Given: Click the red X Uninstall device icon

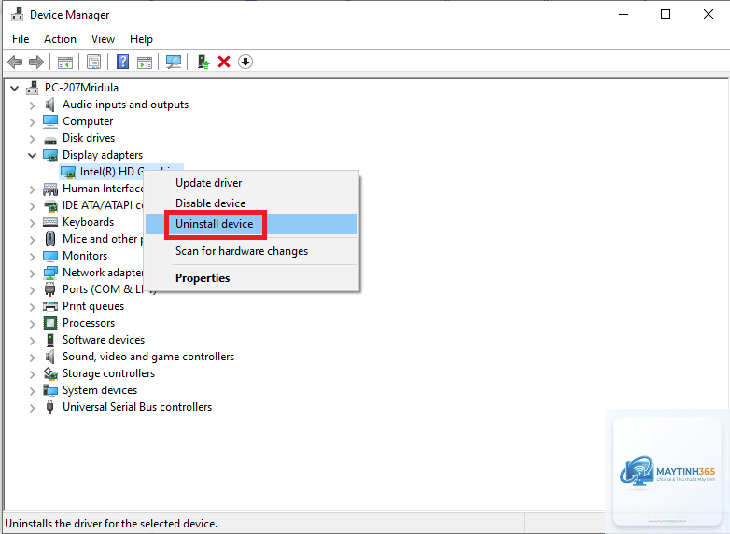Looking at the screenshot, I should (224, 61).
